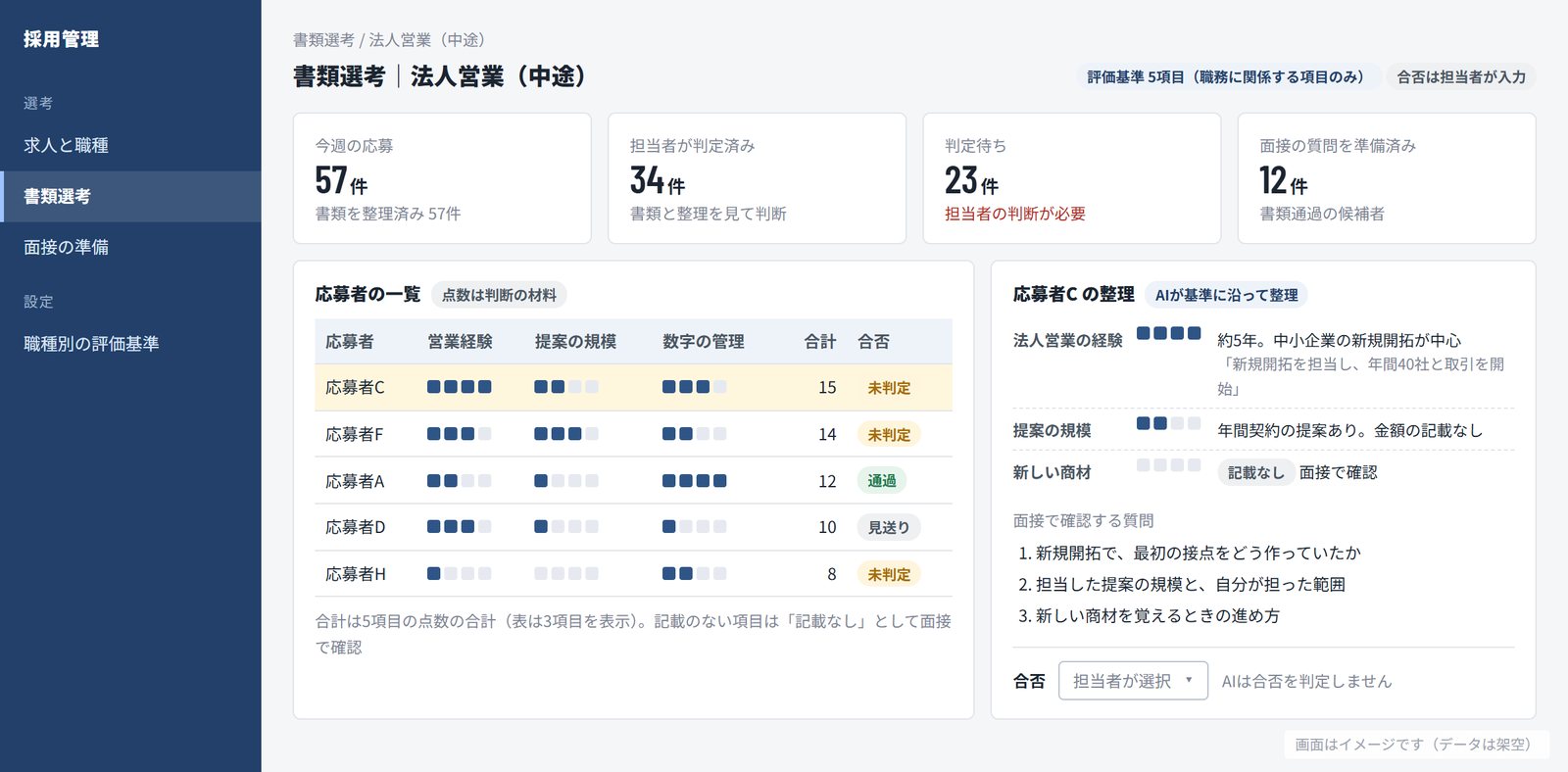Open 職種別の評価基準 settings
Image resolution: width=1568 pixels, height=772 pixels.
130,344
